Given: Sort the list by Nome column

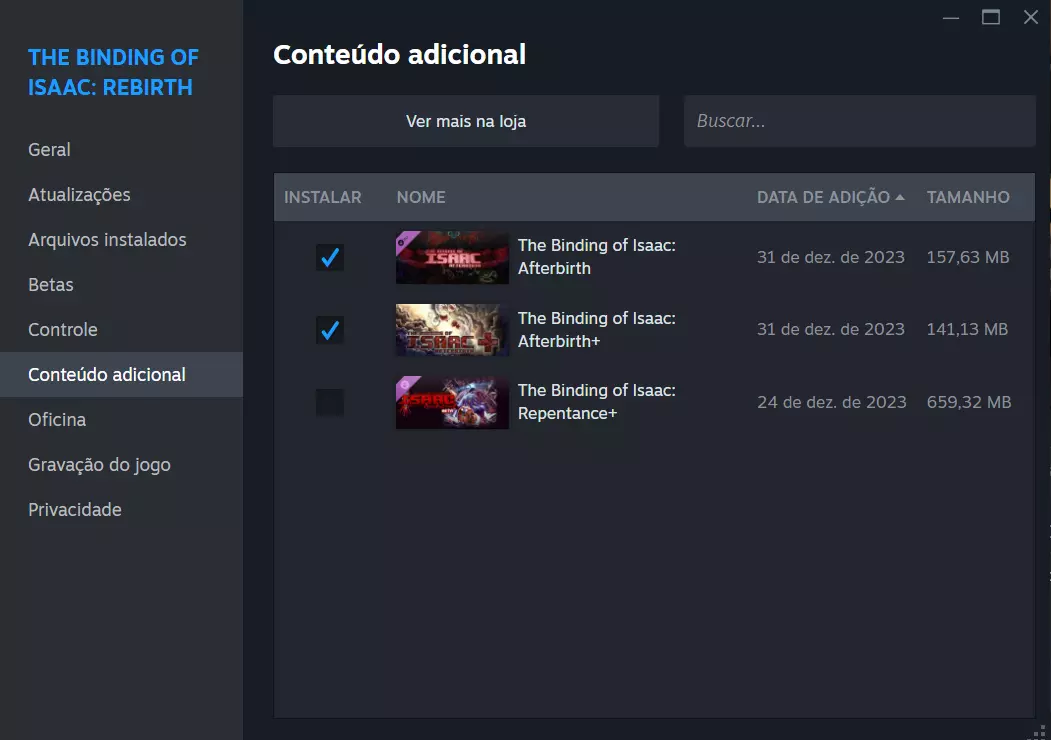Looking at the screenshot, I should click(421, 197).
